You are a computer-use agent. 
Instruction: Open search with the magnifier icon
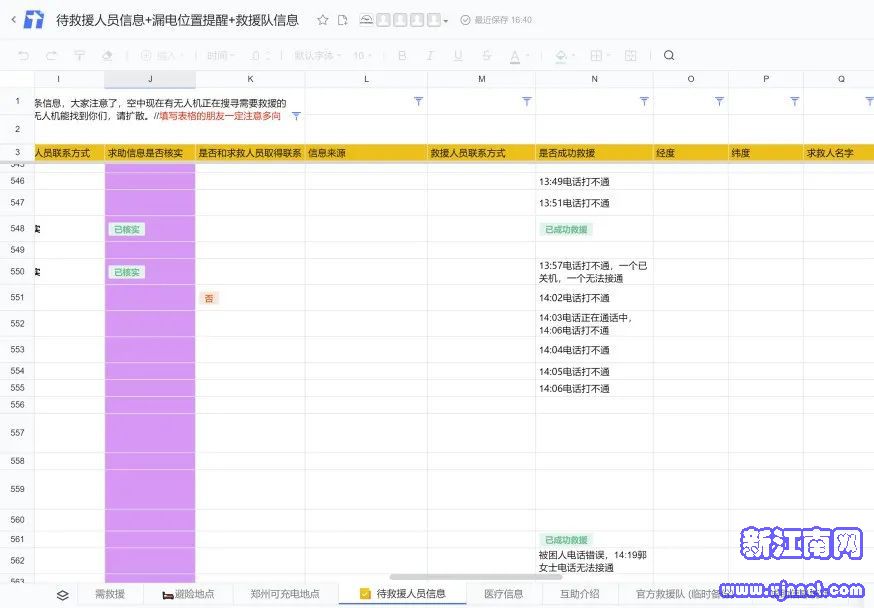click(x=669, y=55)
